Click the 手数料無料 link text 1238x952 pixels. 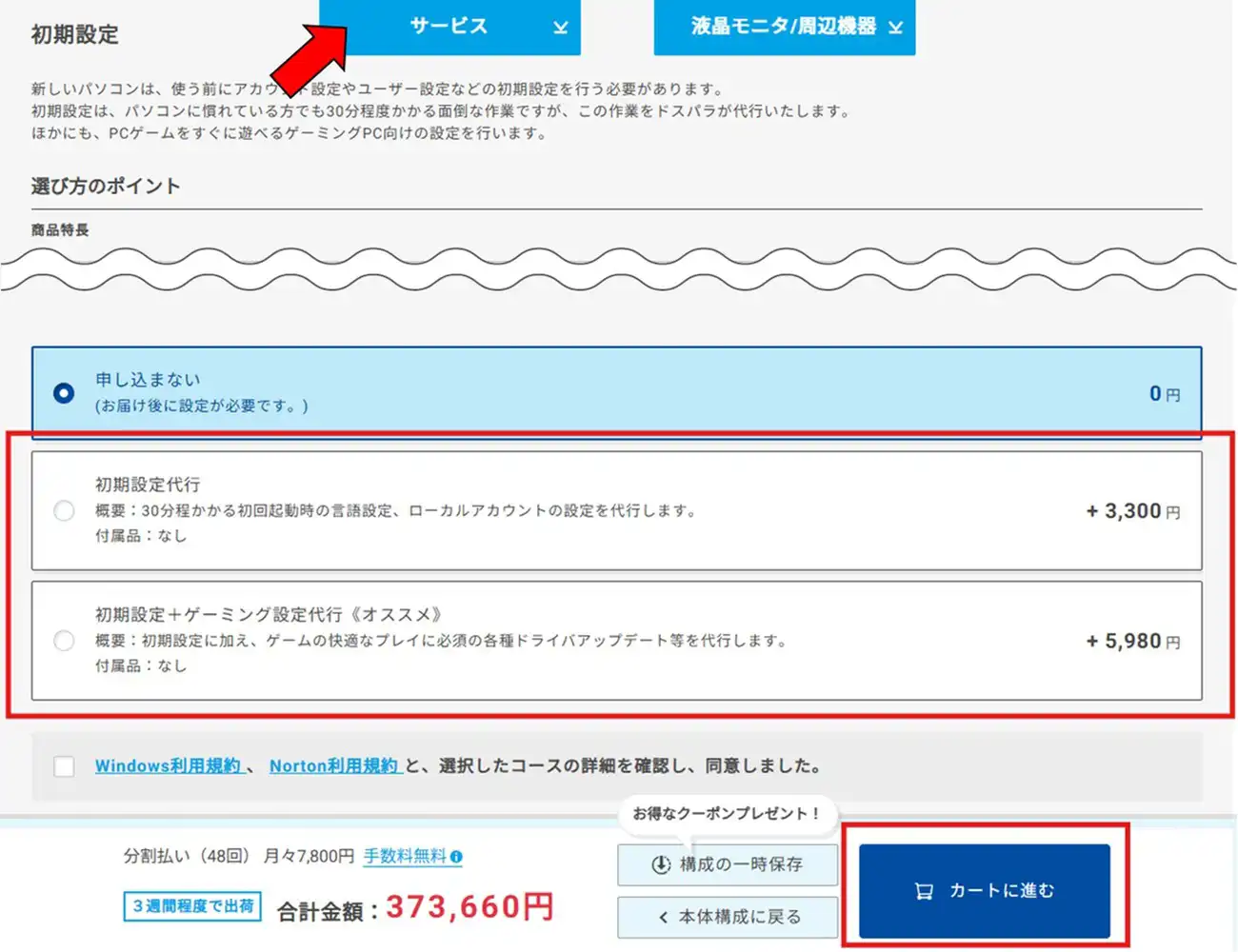point(404,856)
